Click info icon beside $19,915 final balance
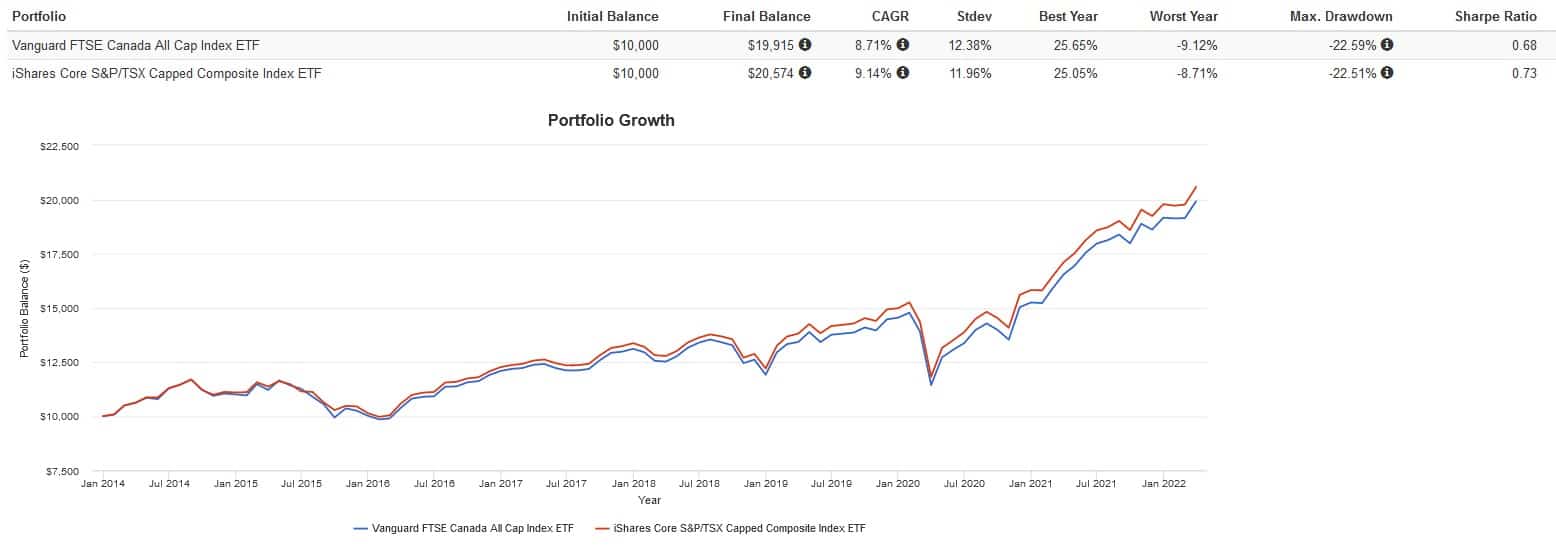The width and height of the screenshot is (1556, 550). pyautogui.click(x=805, y=45)
